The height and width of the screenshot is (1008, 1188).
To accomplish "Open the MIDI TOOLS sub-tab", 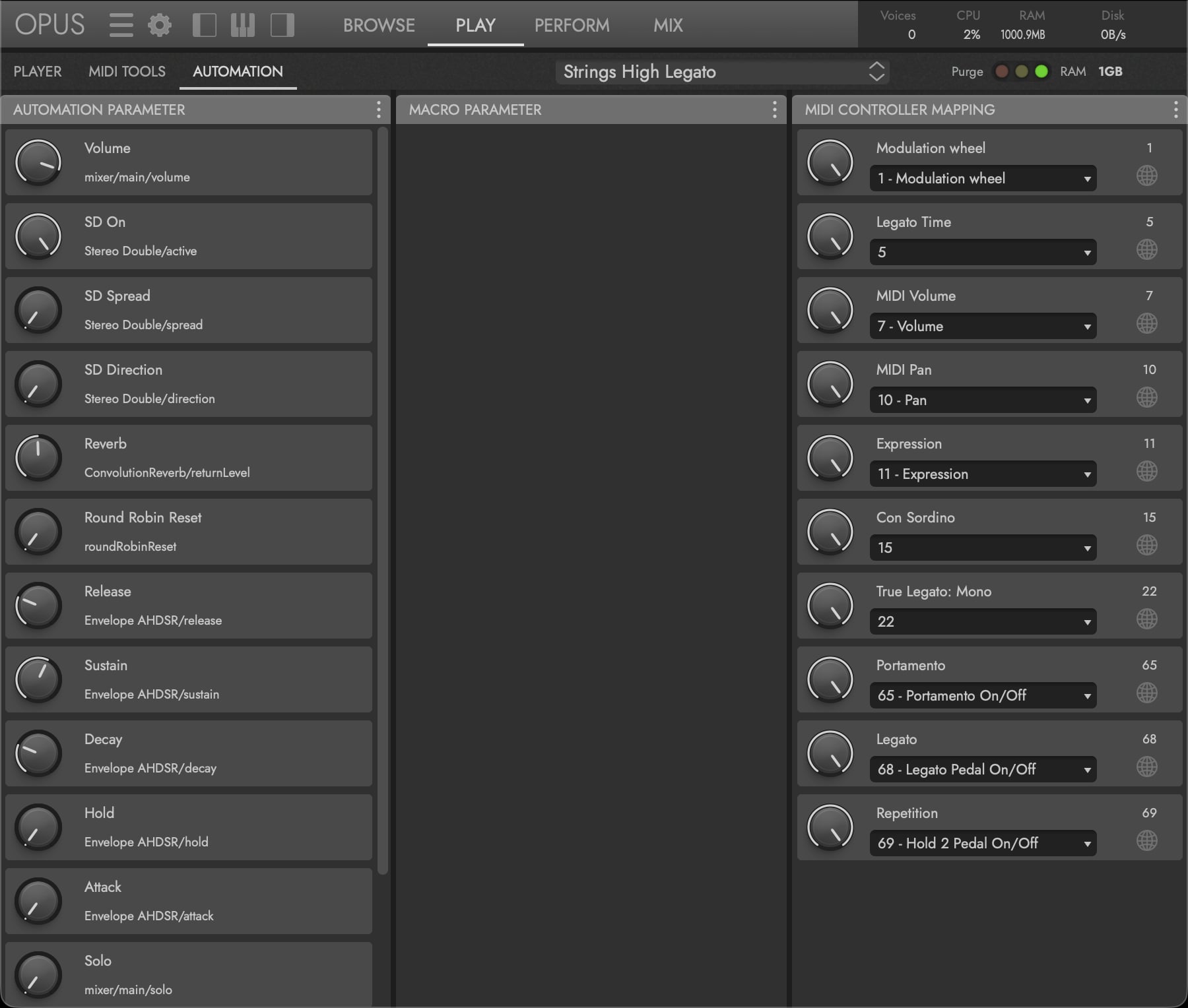I will coord(127,71).
